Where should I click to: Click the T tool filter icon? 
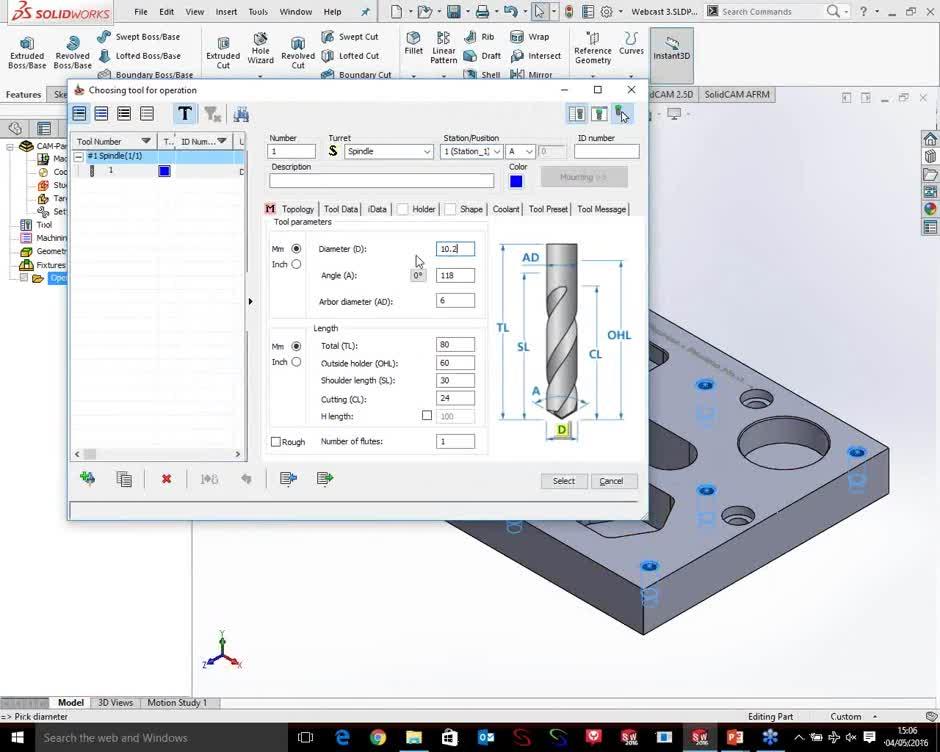click(x=185, y=113)
